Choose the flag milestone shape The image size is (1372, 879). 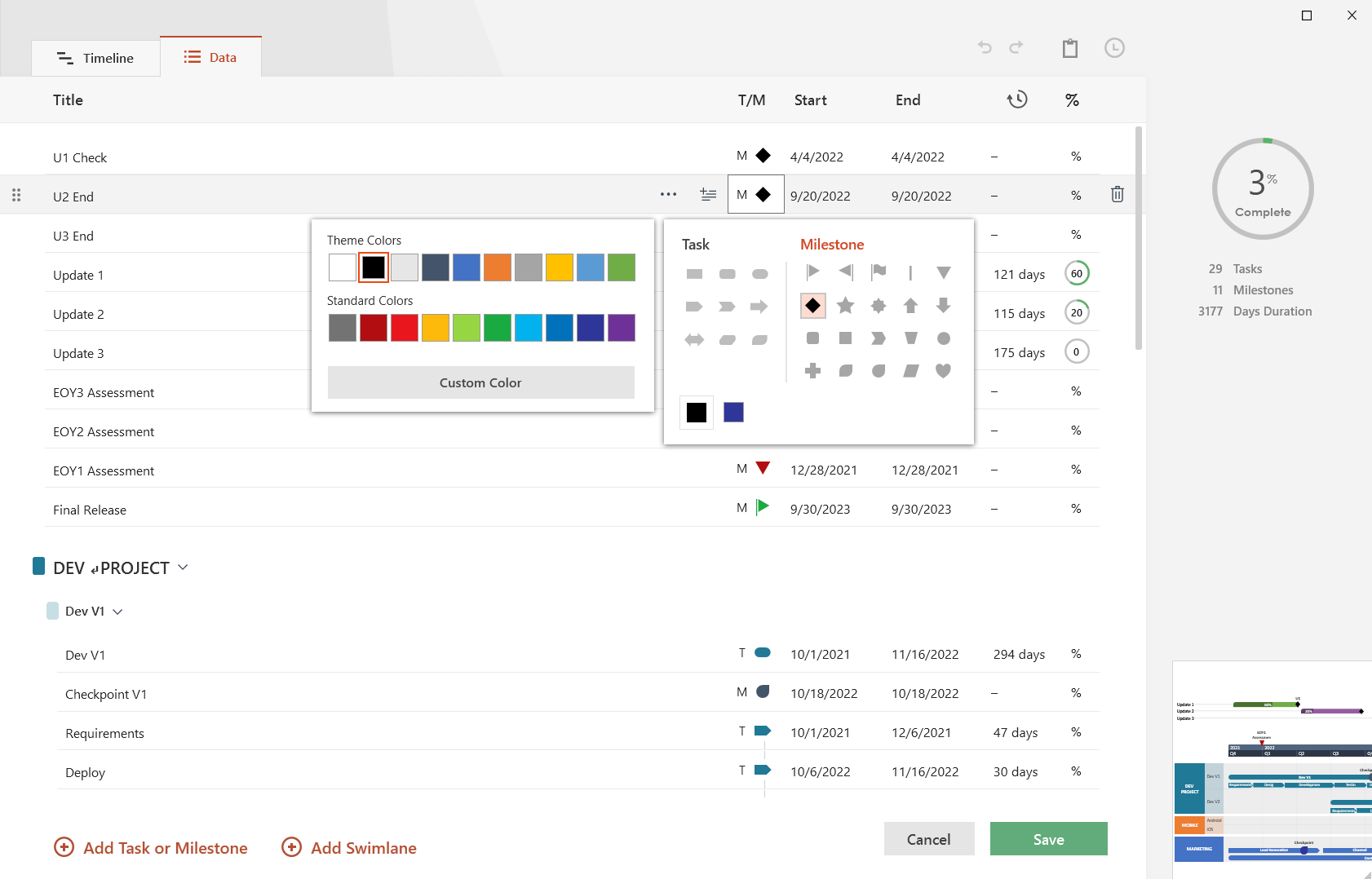coord(878,272)
